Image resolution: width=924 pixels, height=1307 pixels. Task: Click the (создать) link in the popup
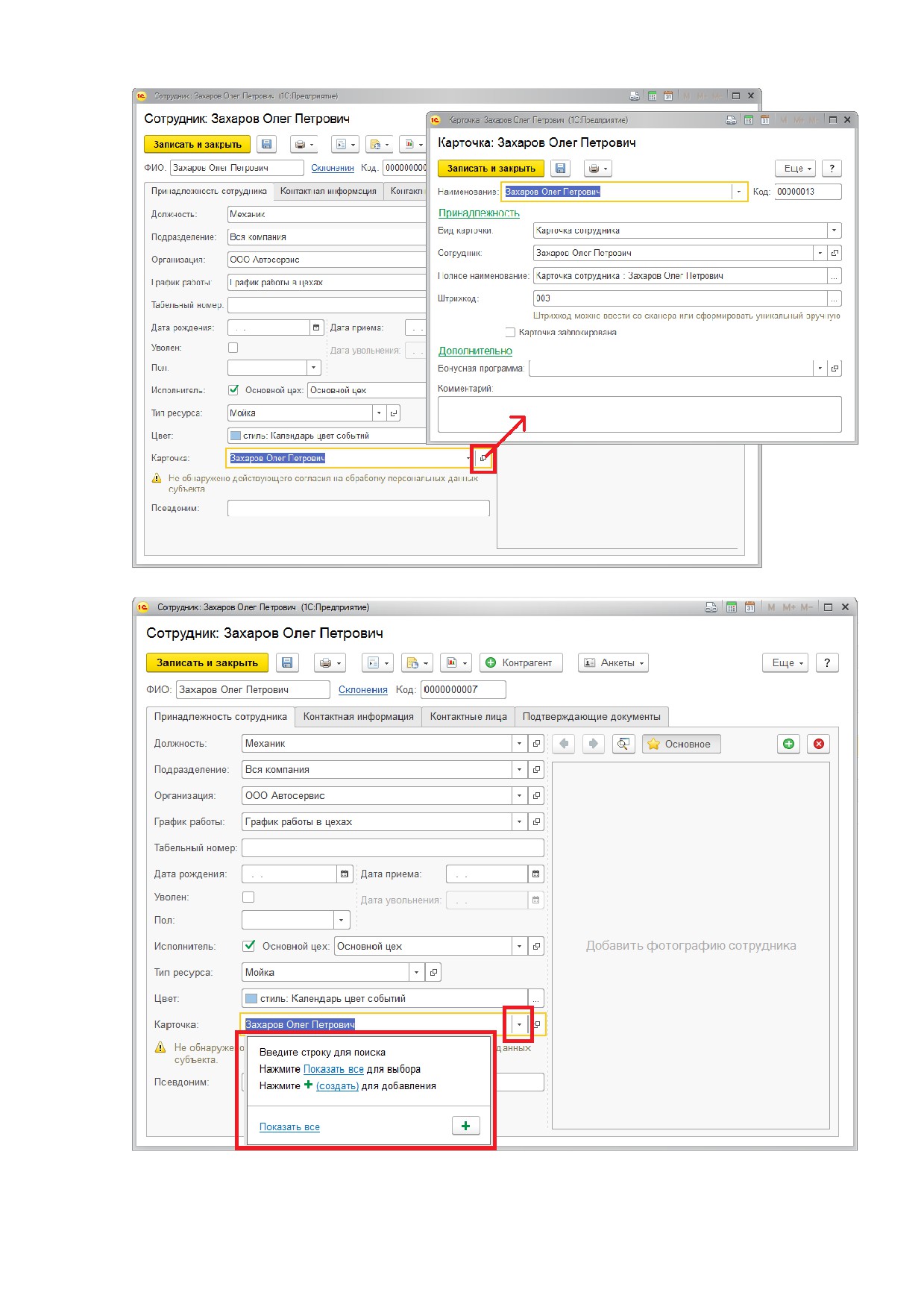pos(338,1086)
